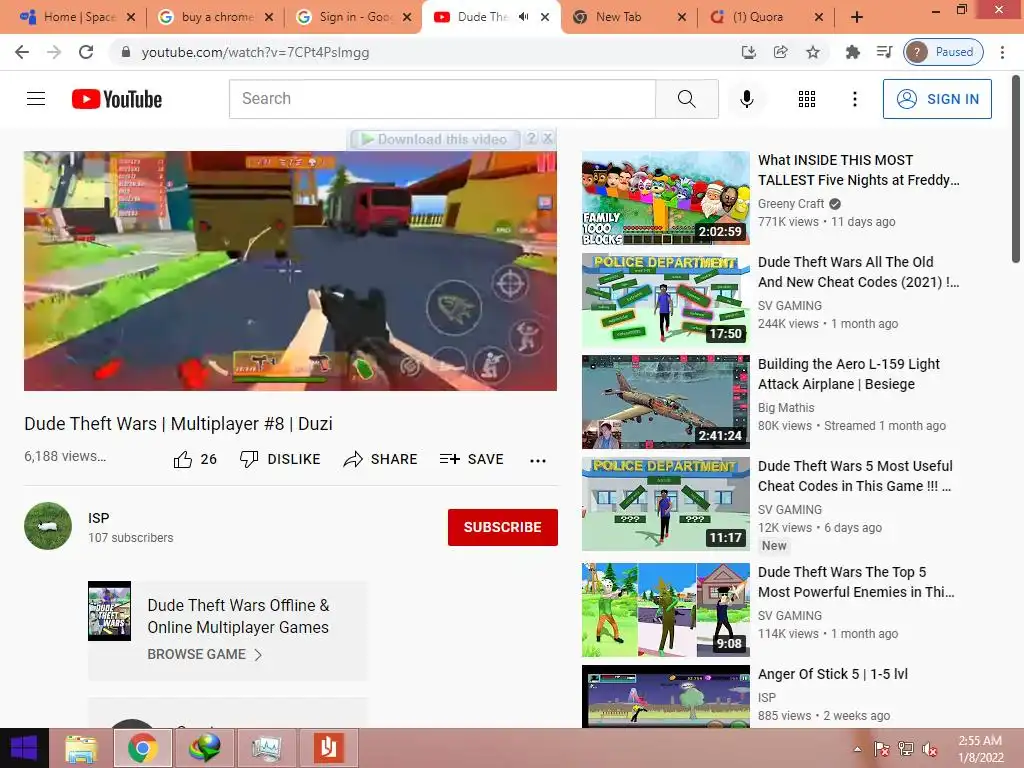
Task: Click the SIGN IN button
Action: (x=937, y=99)
